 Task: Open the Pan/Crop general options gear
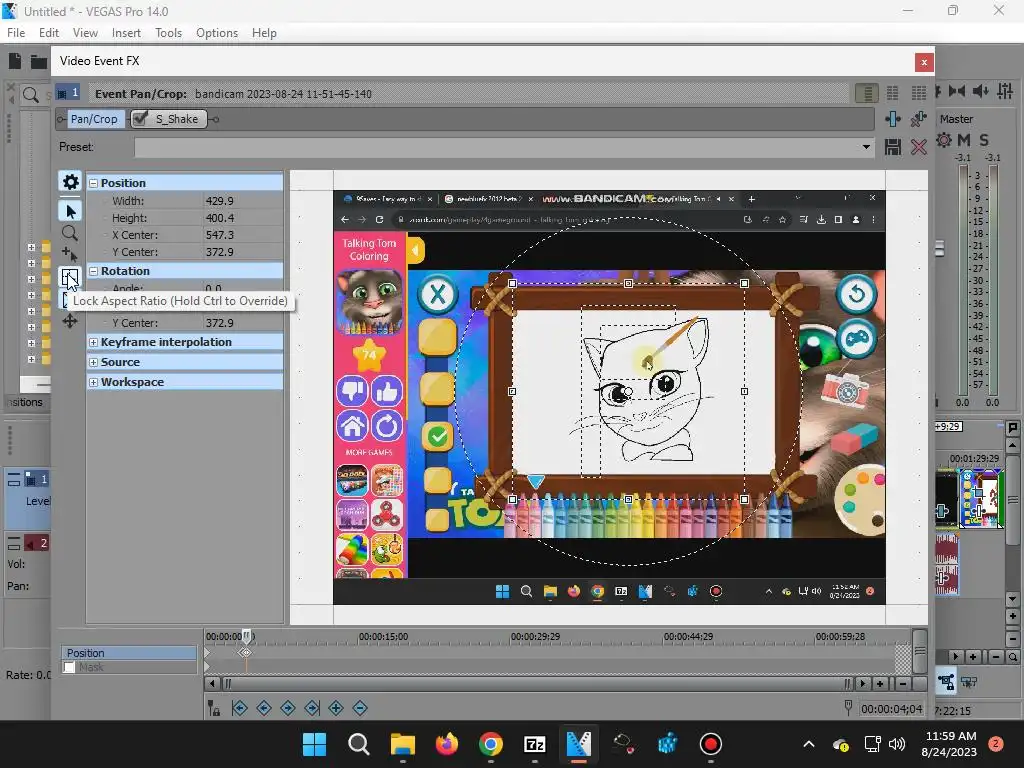coord(70,182)
